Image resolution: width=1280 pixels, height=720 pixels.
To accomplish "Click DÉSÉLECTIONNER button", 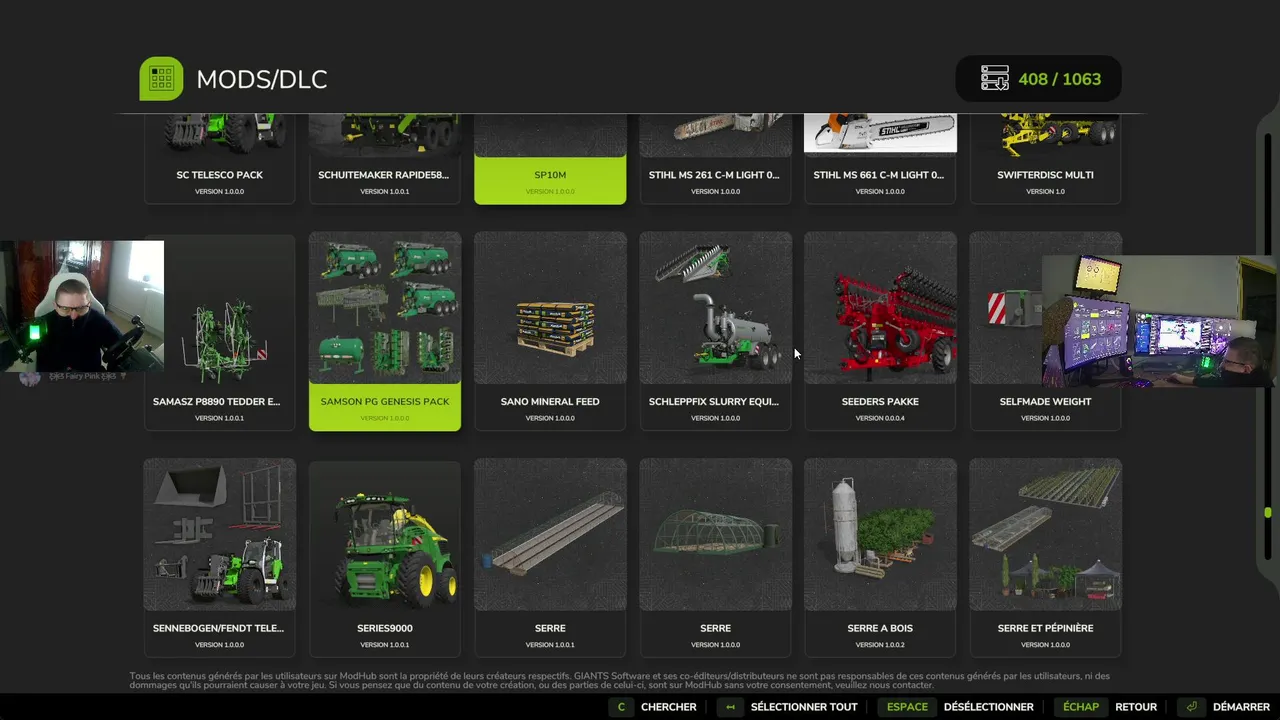I will [x=988, y=707].
